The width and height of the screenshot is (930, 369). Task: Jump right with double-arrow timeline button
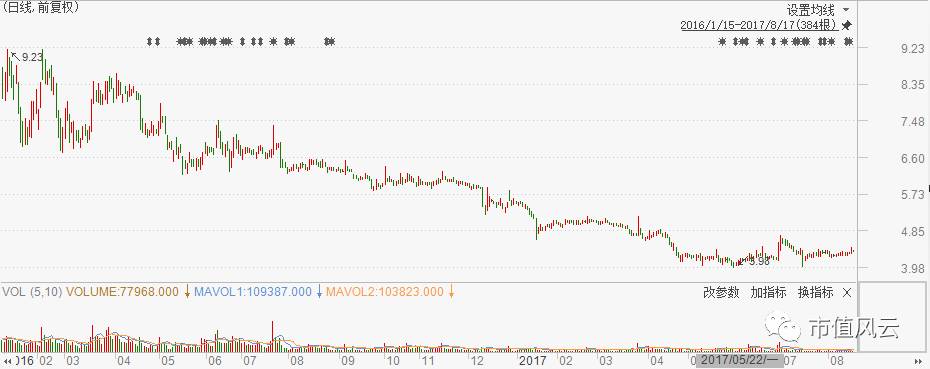(x=921, y=361)
